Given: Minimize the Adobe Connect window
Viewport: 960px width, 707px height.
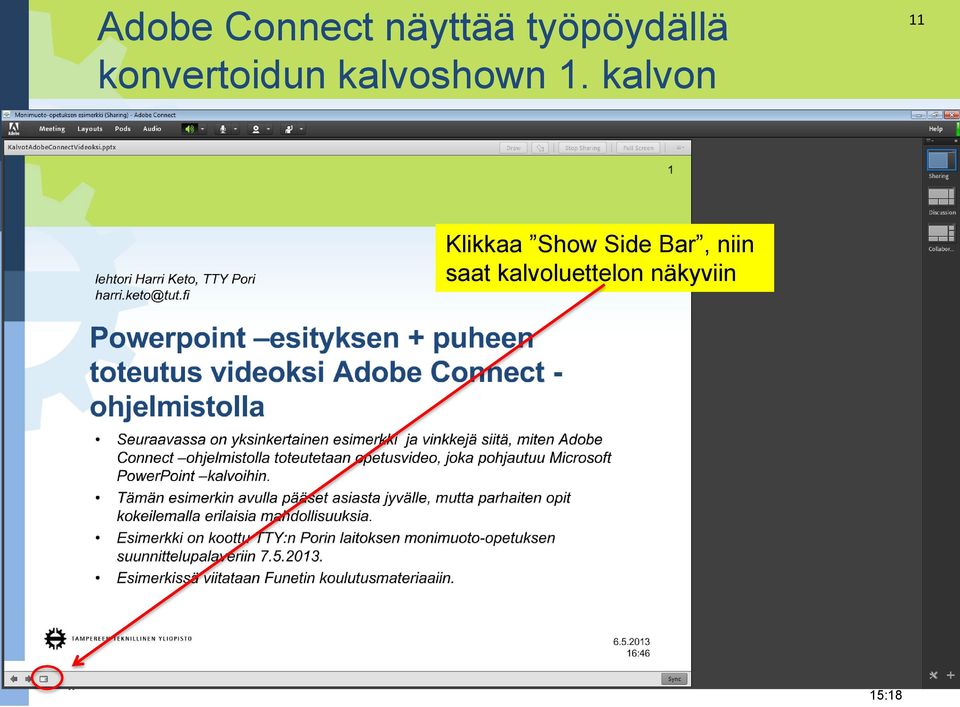Looking at the screenshot, I should tap(918, 114).
